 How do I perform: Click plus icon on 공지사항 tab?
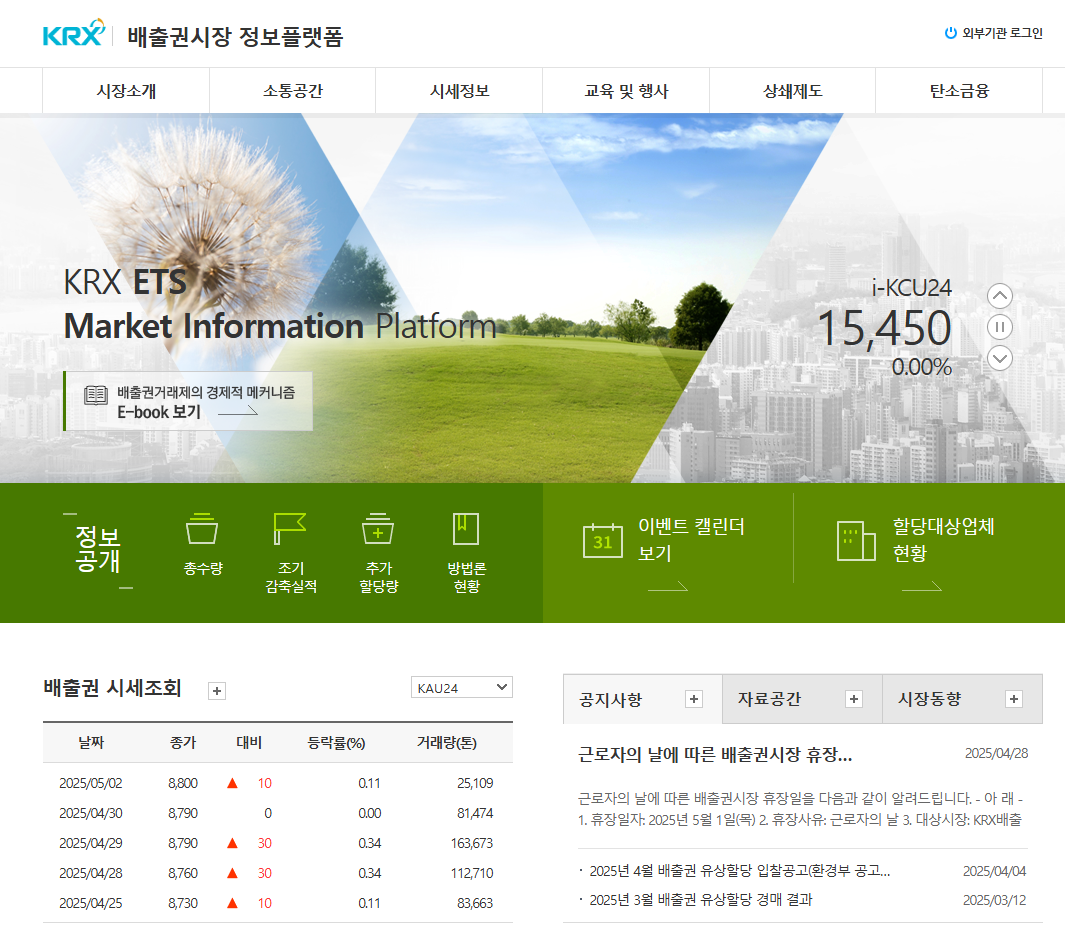click(693, 699)
